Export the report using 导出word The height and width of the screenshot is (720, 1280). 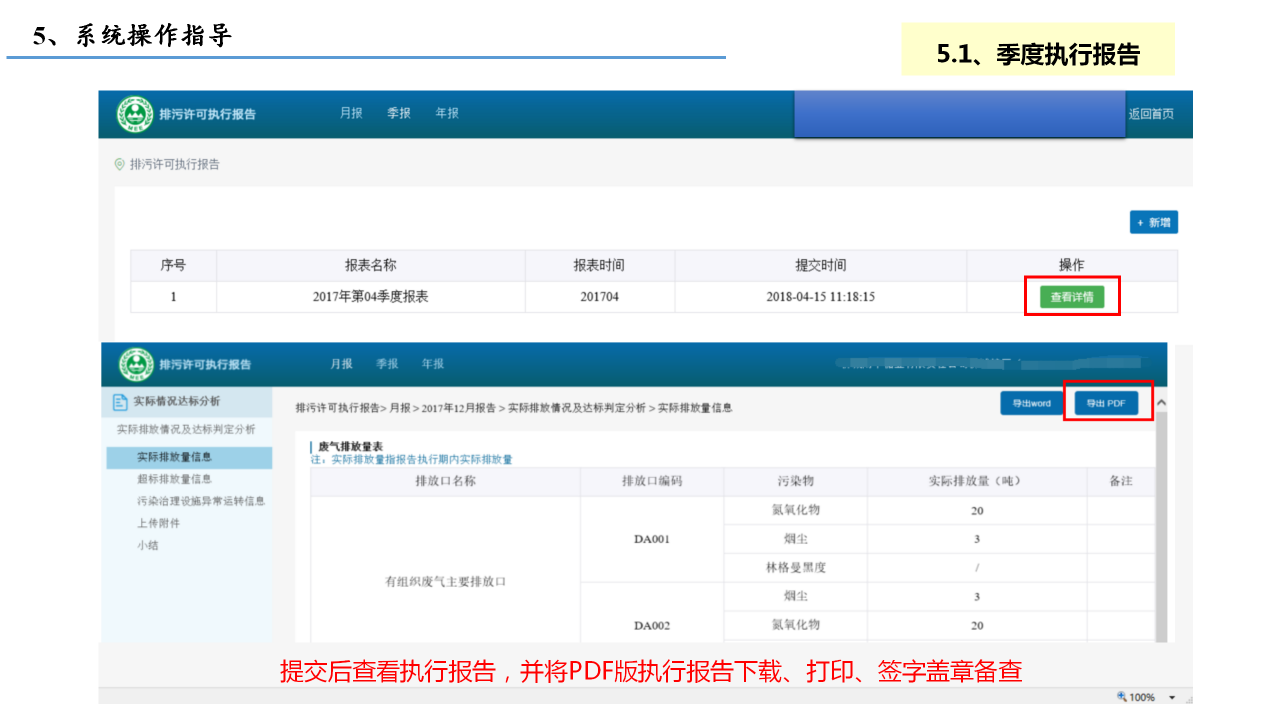pyautogui.click(x=1031, y=403)
